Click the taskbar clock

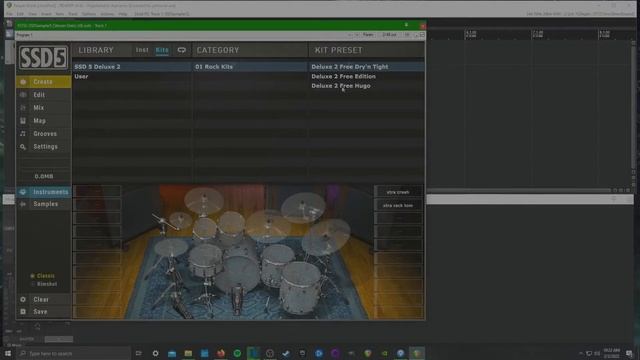[611, 353]
